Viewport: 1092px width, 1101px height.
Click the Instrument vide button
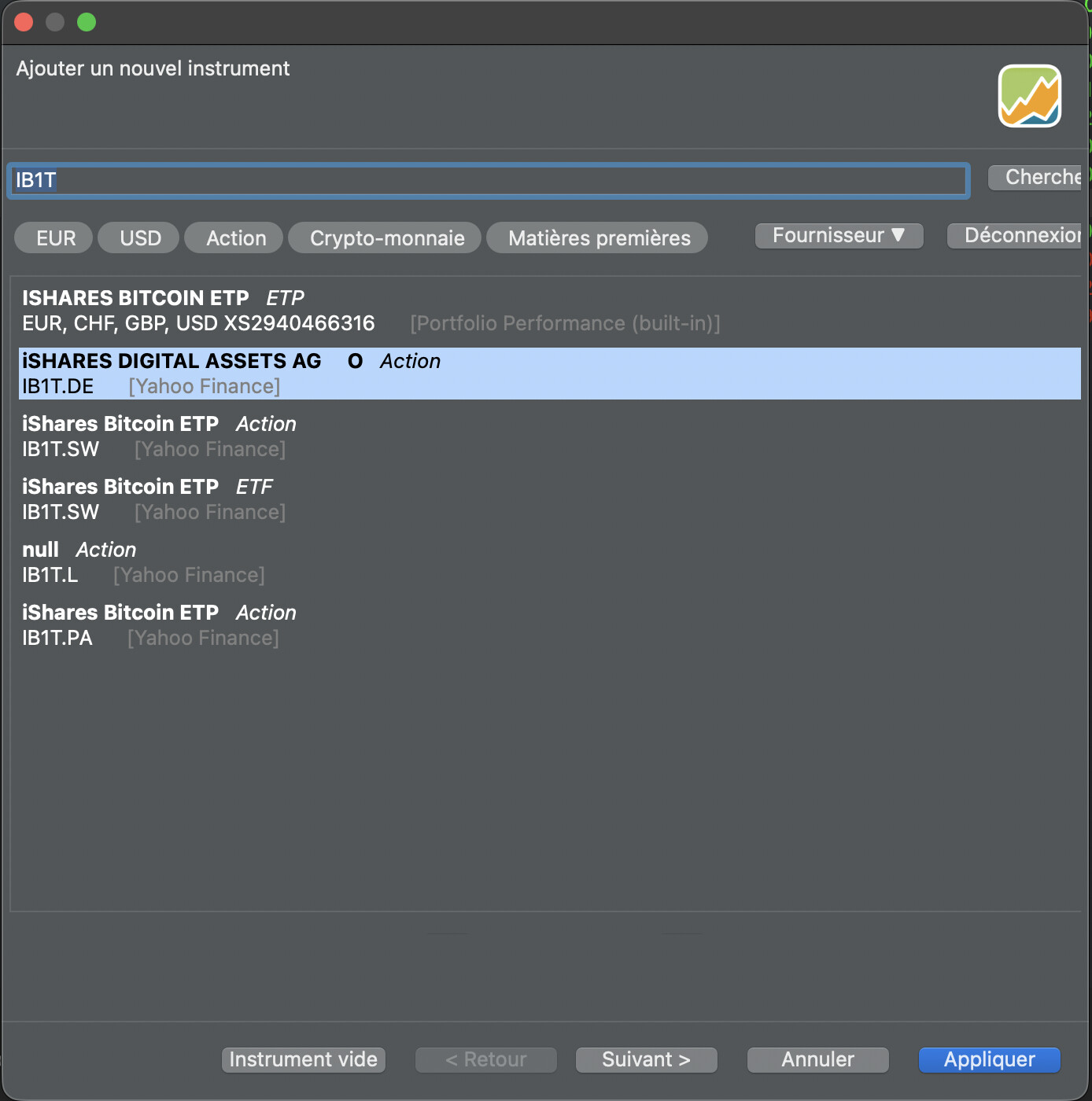pyautogui.click(x=303, y=1060)
